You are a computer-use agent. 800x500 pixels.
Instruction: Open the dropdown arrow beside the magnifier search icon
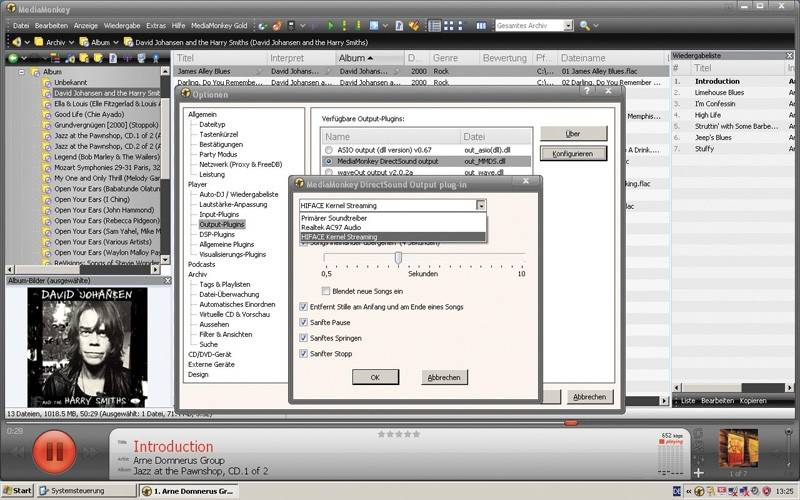pos(595,26)
